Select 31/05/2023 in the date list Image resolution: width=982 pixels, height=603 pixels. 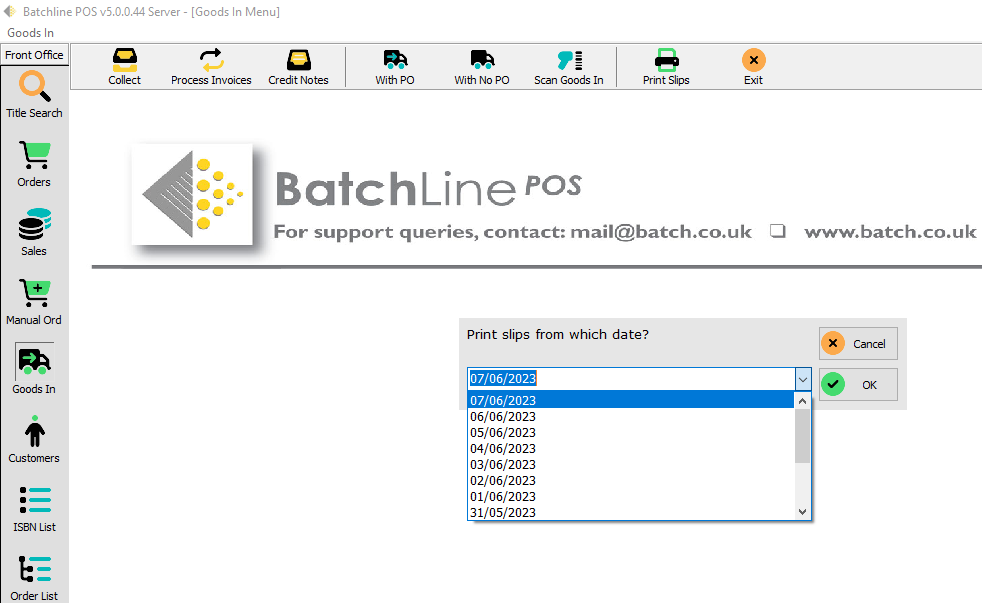click(x=631, y=512)
